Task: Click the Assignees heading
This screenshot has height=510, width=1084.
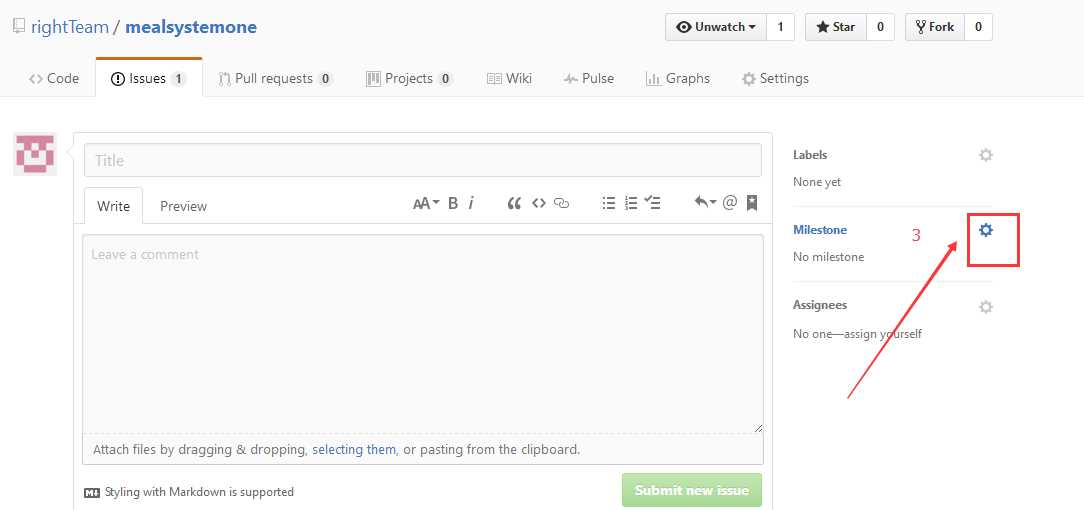Action: [x=820, y=305]
